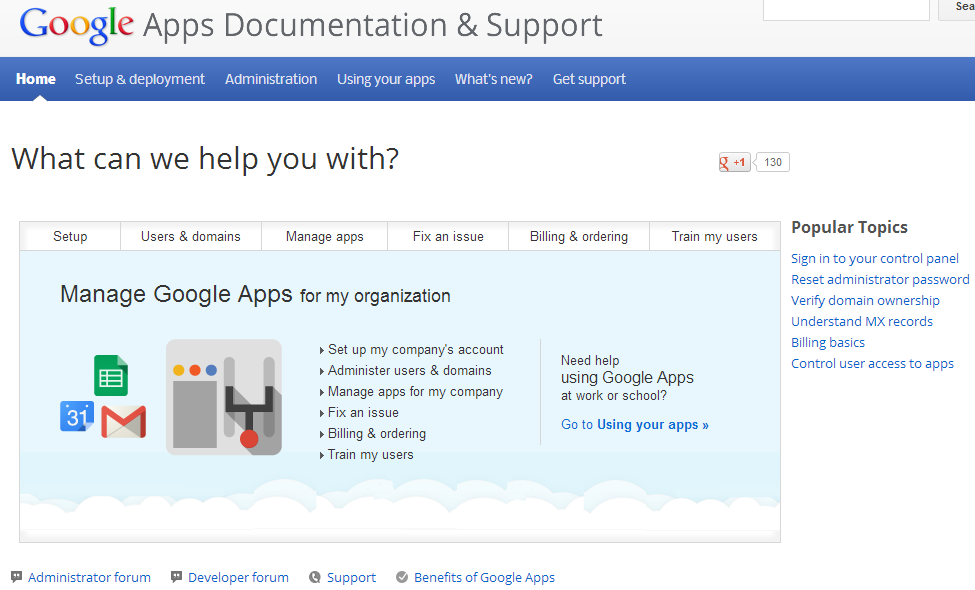
Task: Click the Search button at top right
Action: [x=957, y=9]
